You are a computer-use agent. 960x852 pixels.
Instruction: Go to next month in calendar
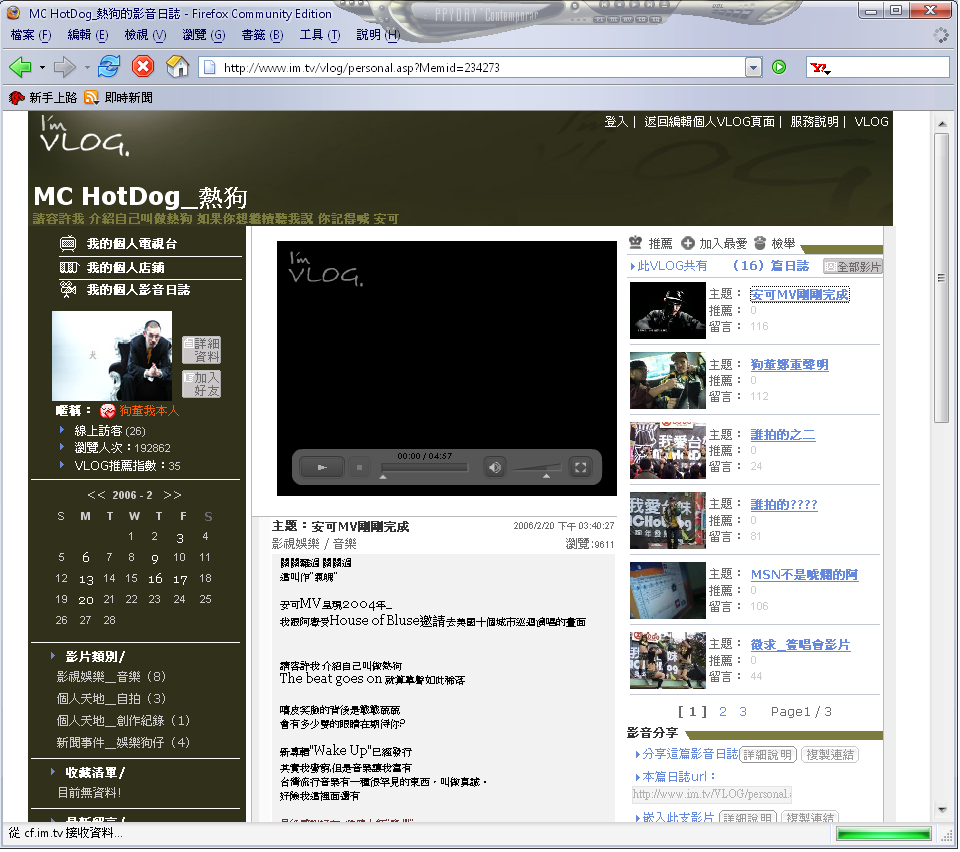pyautogui.click(x=173, y=495)
